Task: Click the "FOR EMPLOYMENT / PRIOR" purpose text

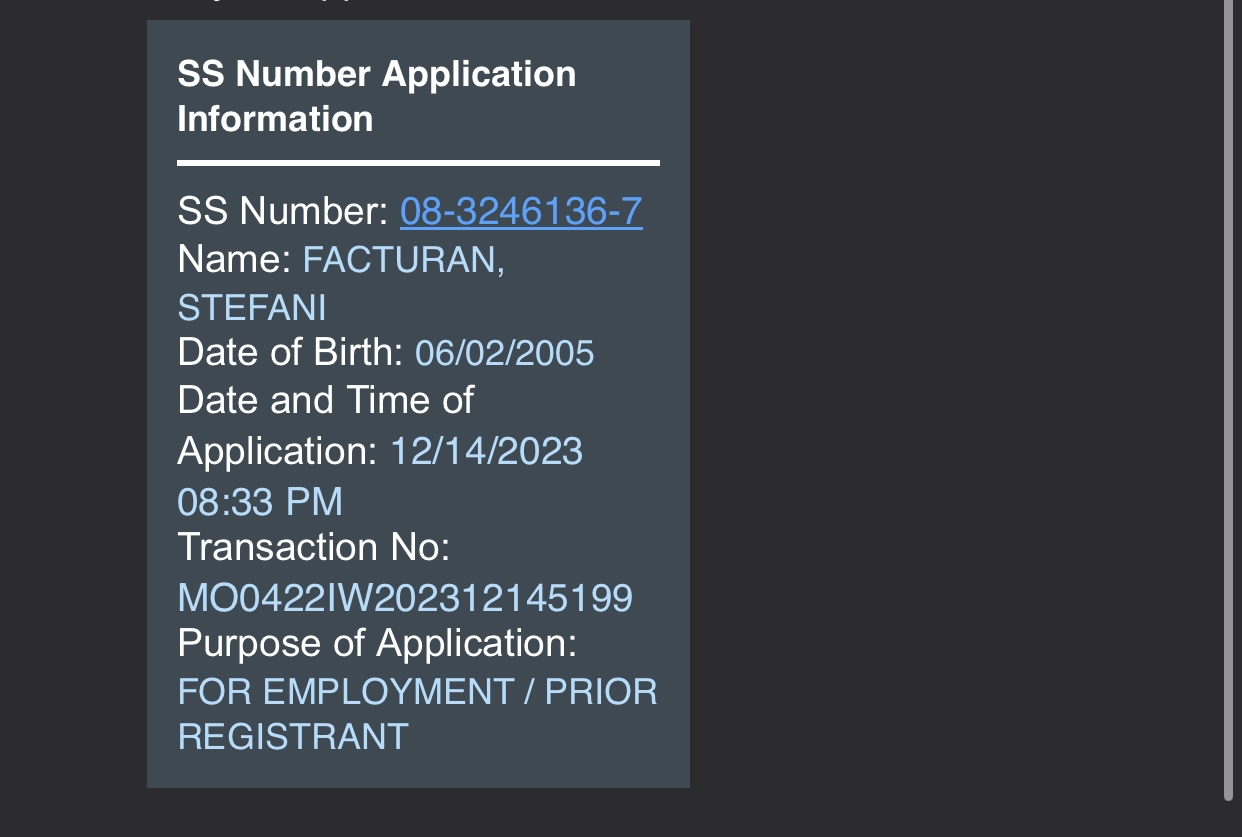Action: tap(417, 692)
